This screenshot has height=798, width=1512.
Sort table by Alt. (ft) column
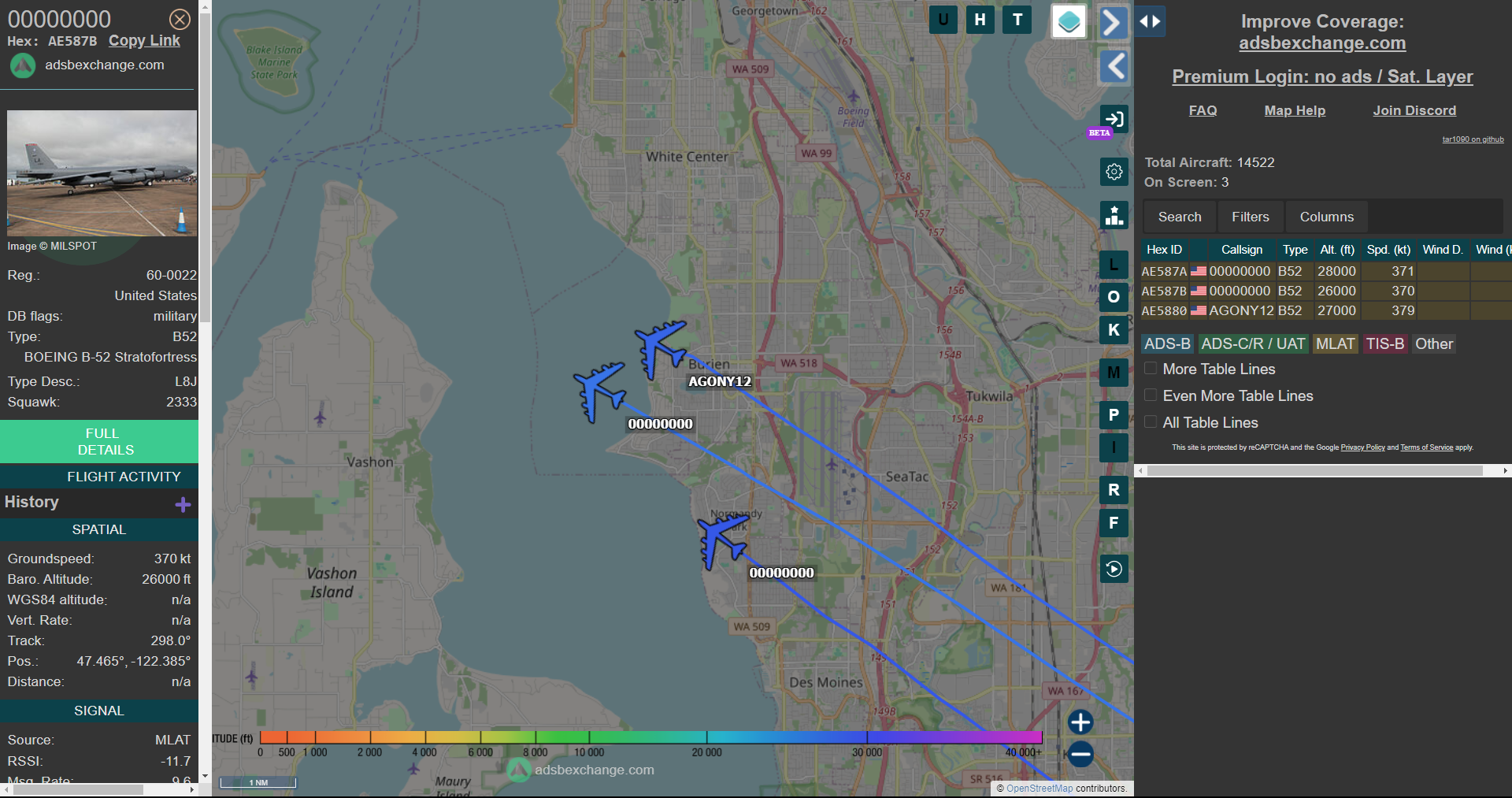[x=1337, y=250]
